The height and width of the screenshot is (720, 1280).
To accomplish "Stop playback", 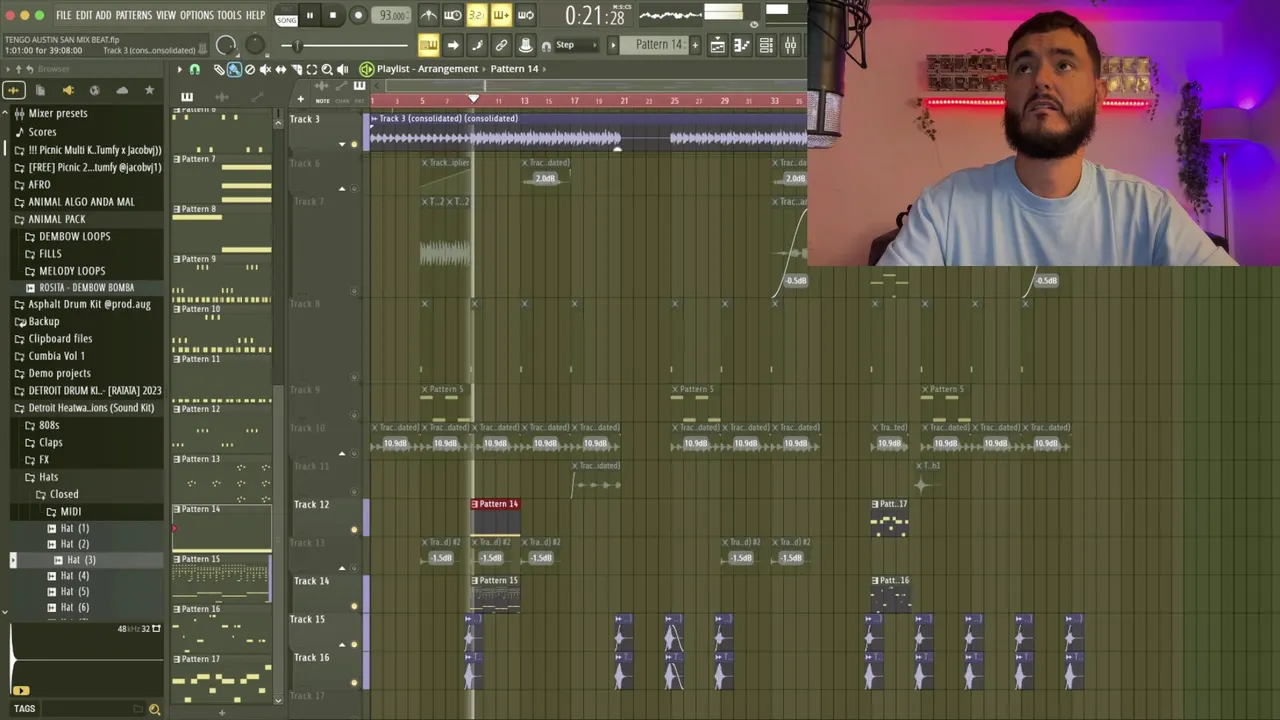I will 333,15.
